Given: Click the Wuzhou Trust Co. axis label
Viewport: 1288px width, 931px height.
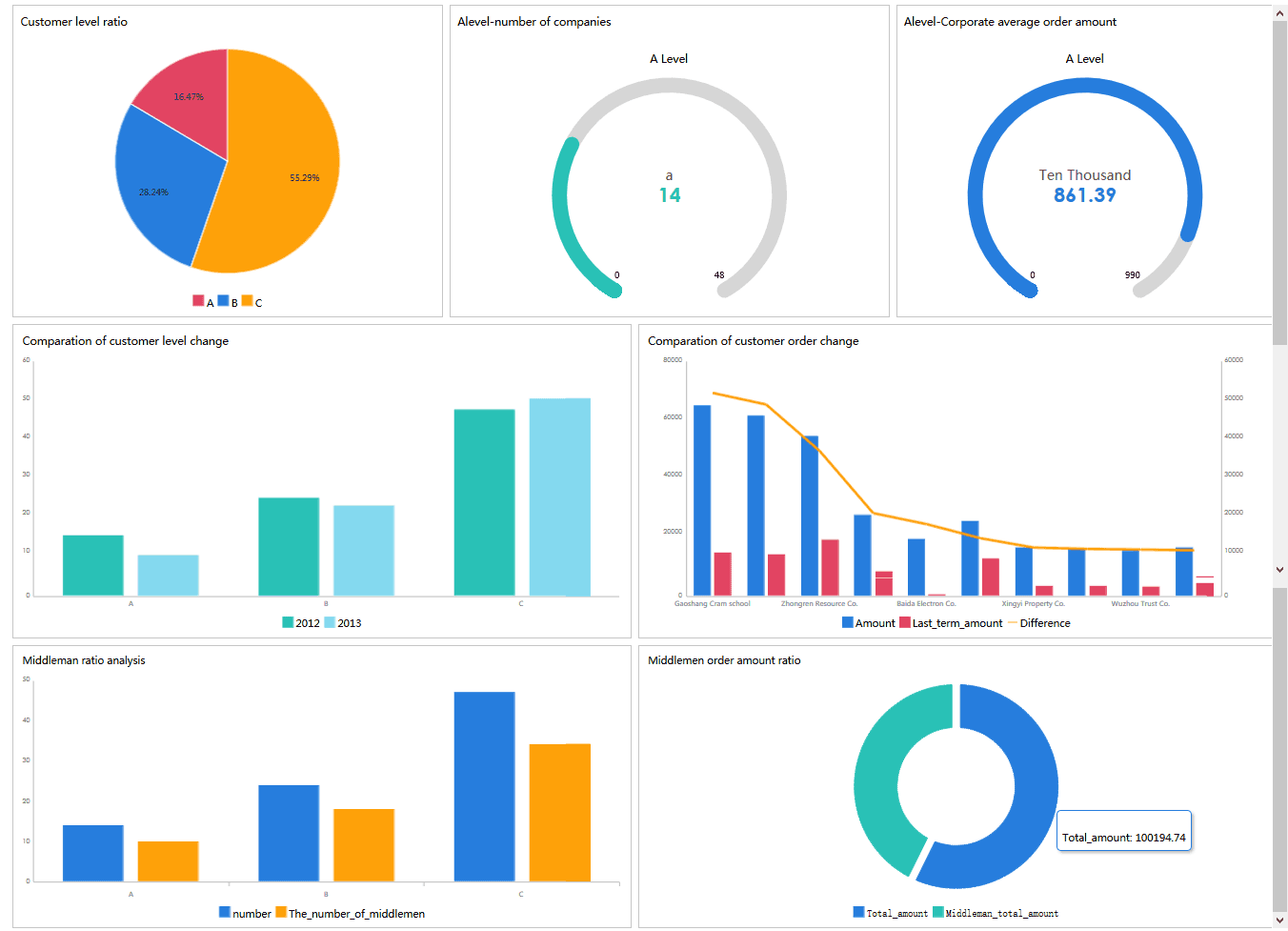Looking at the screenshot, I should (x=1140, y=604).
